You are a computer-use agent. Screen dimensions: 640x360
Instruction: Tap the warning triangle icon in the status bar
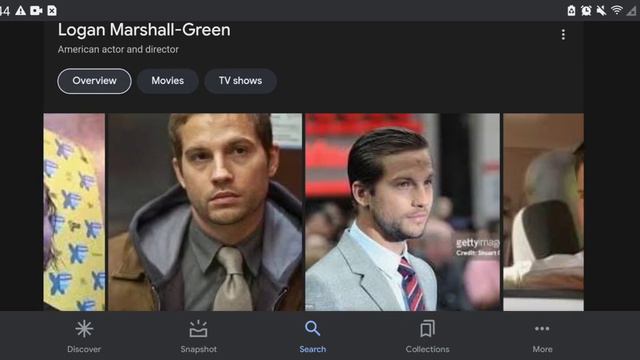pos(20,10)
